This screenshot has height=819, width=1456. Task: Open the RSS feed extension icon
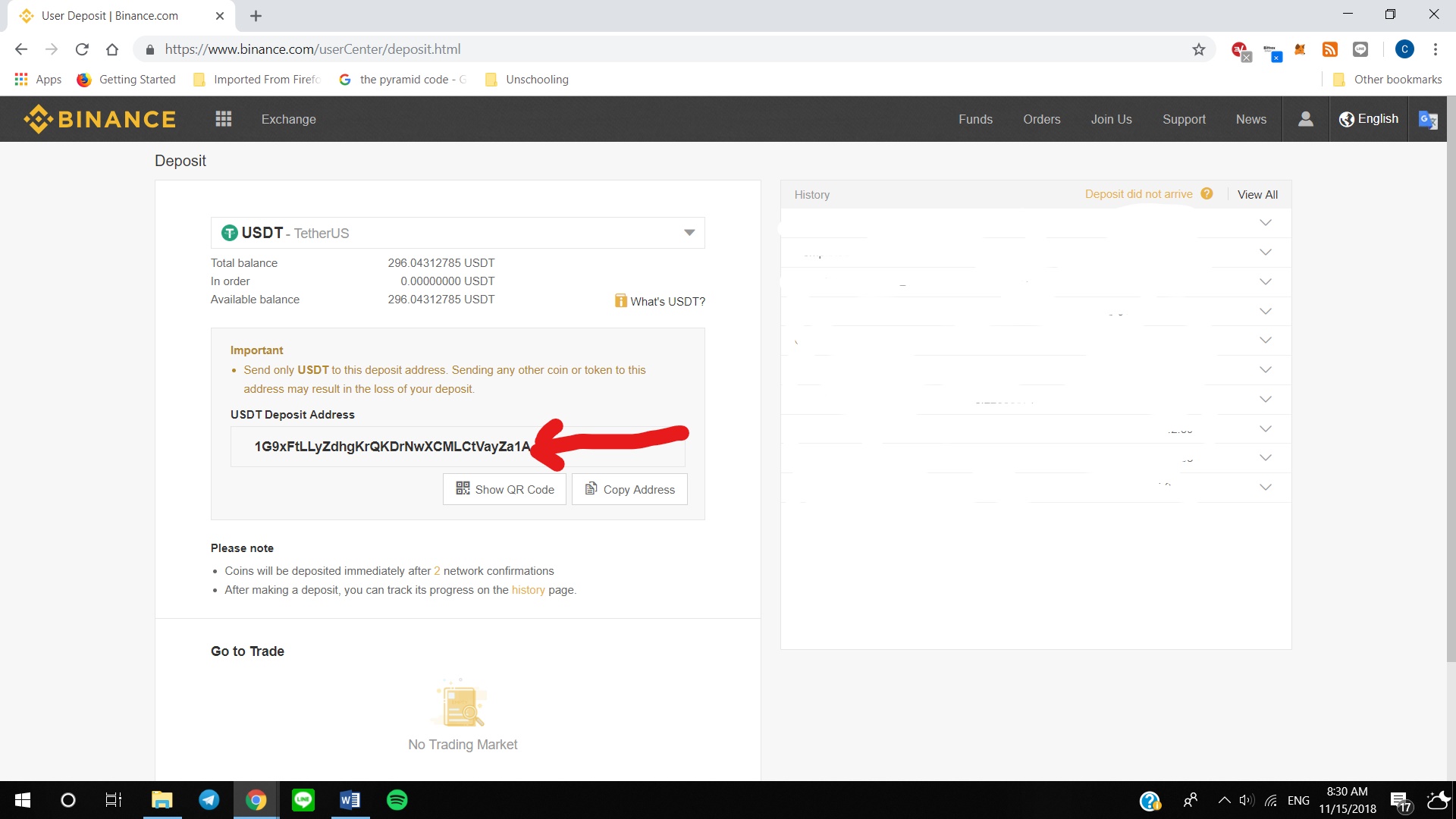point(1329,49)
